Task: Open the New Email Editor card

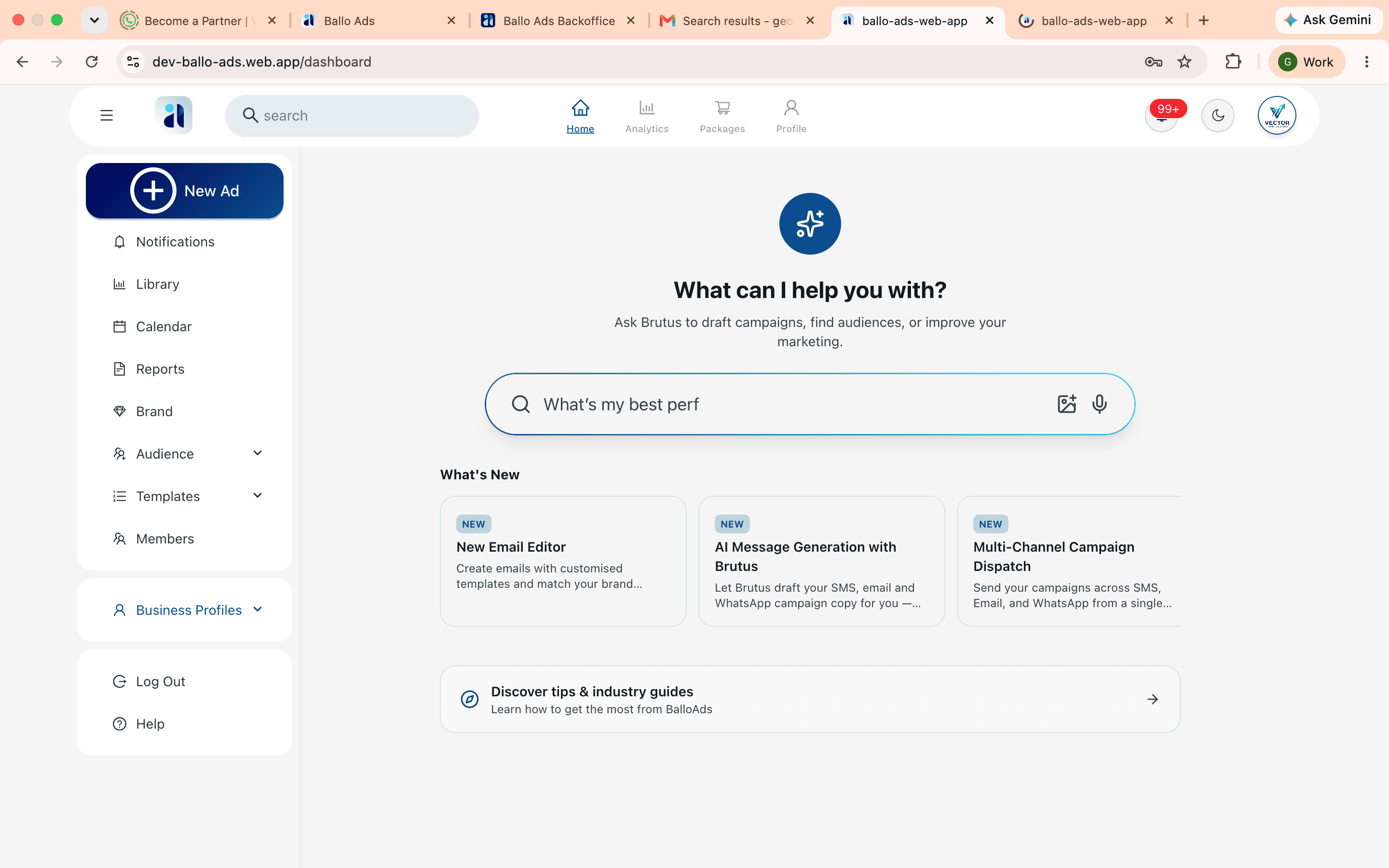Action: (x=563, y=561)
